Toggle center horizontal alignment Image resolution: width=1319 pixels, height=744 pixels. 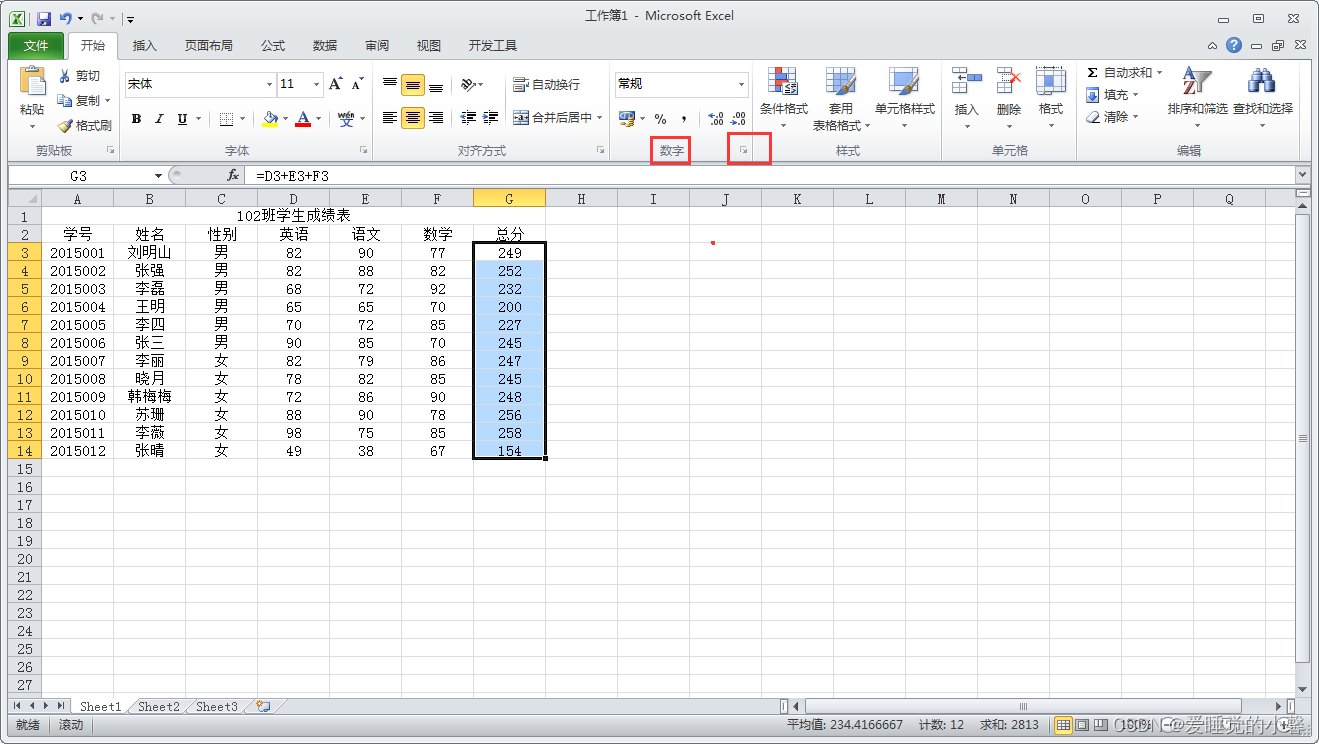click(413, 118)
